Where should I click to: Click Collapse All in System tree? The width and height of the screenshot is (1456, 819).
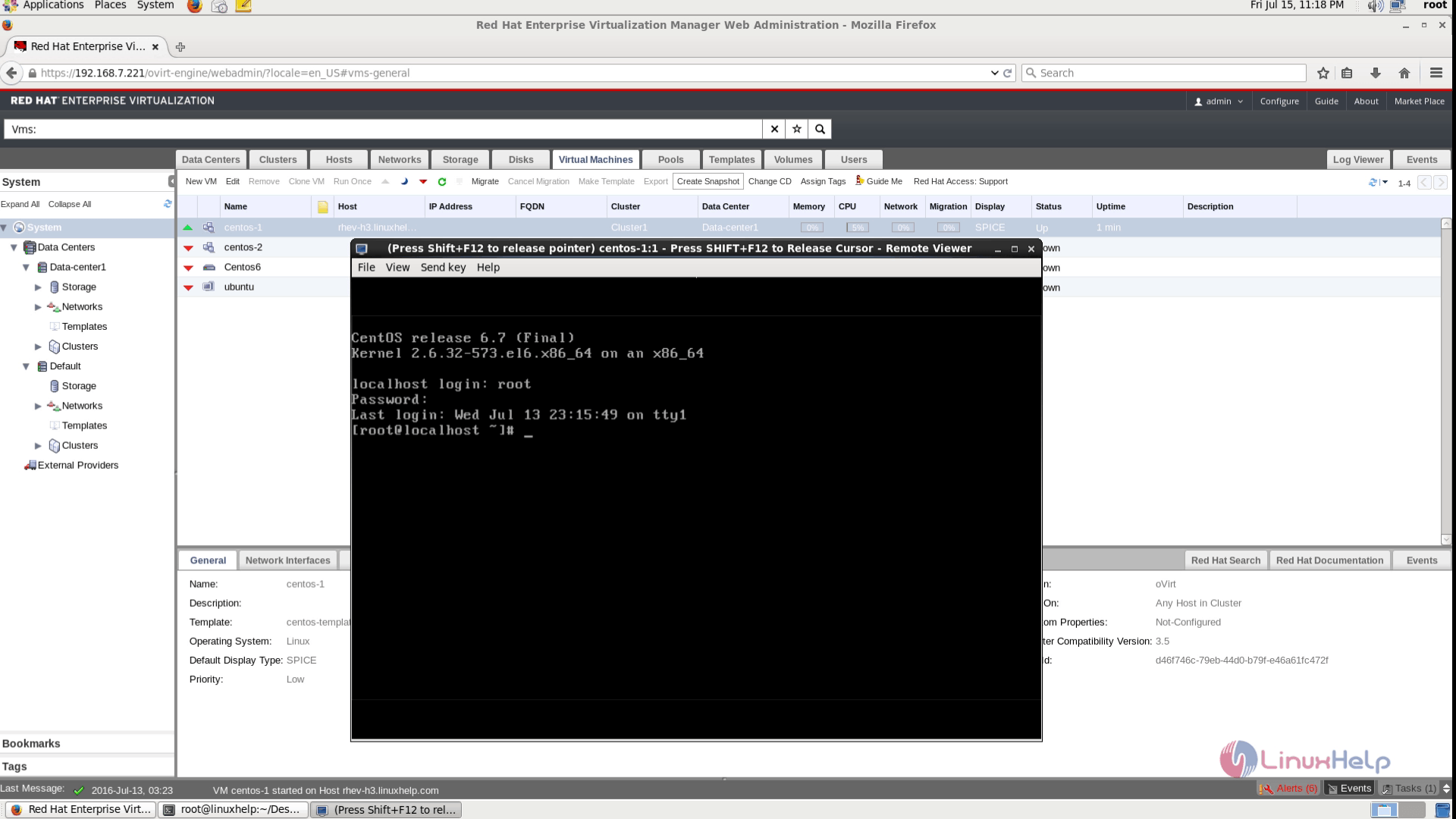point(70,204)
